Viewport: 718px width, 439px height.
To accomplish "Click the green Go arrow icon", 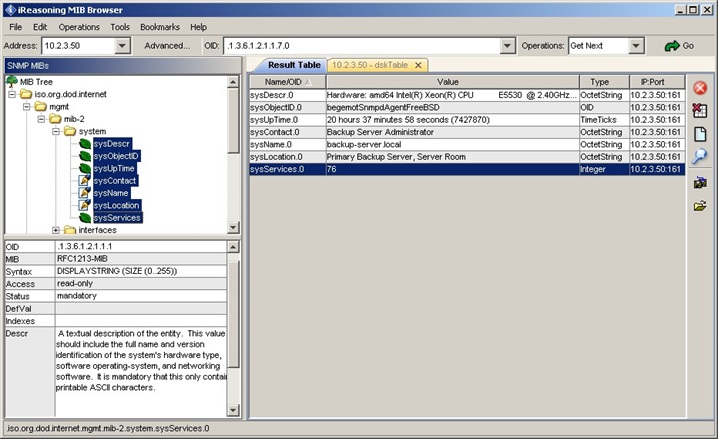I will click(x=672, y=46).
